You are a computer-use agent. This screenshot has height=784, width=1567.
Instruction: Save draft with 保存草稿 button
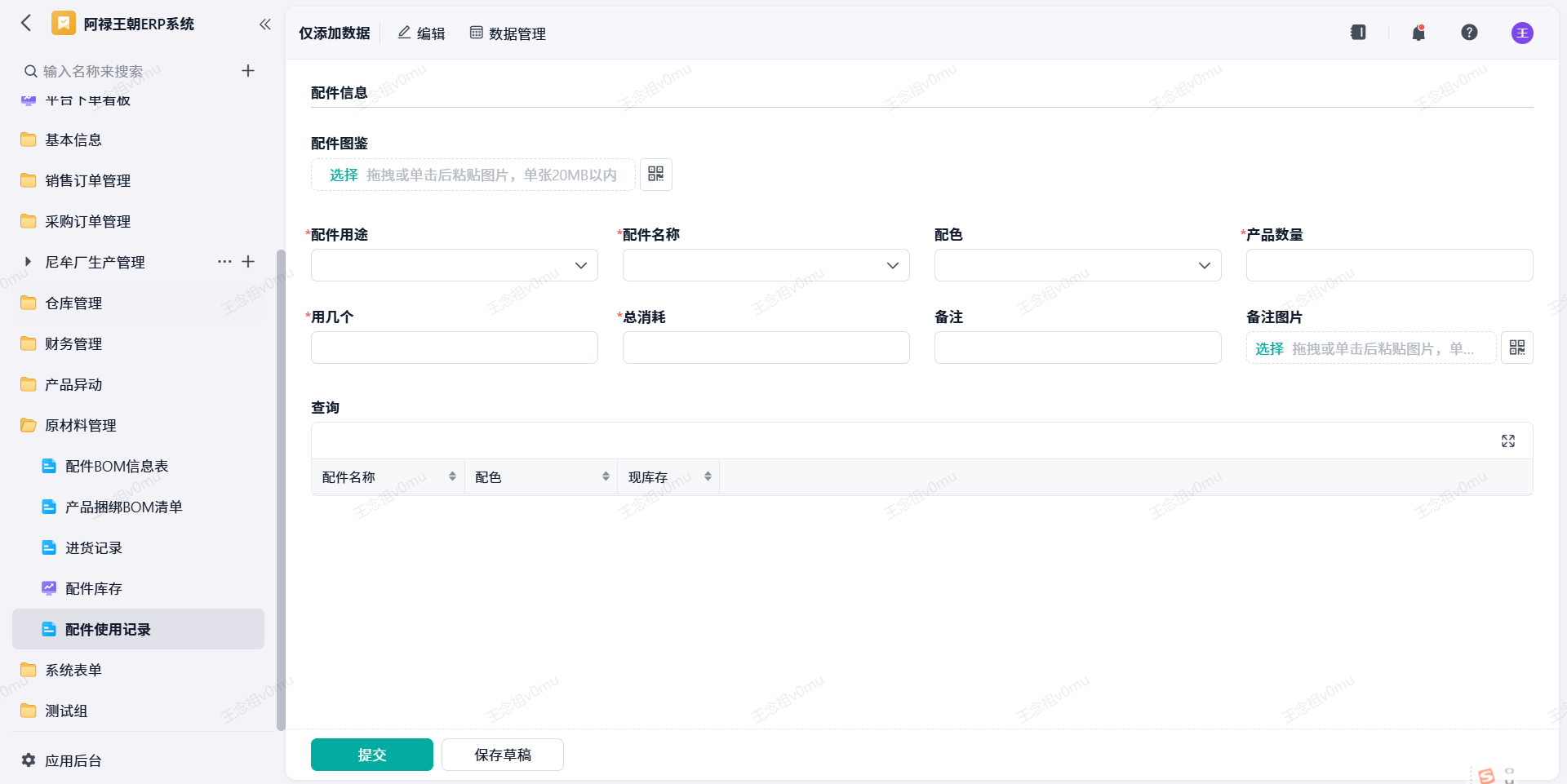[x=503, y=755]
